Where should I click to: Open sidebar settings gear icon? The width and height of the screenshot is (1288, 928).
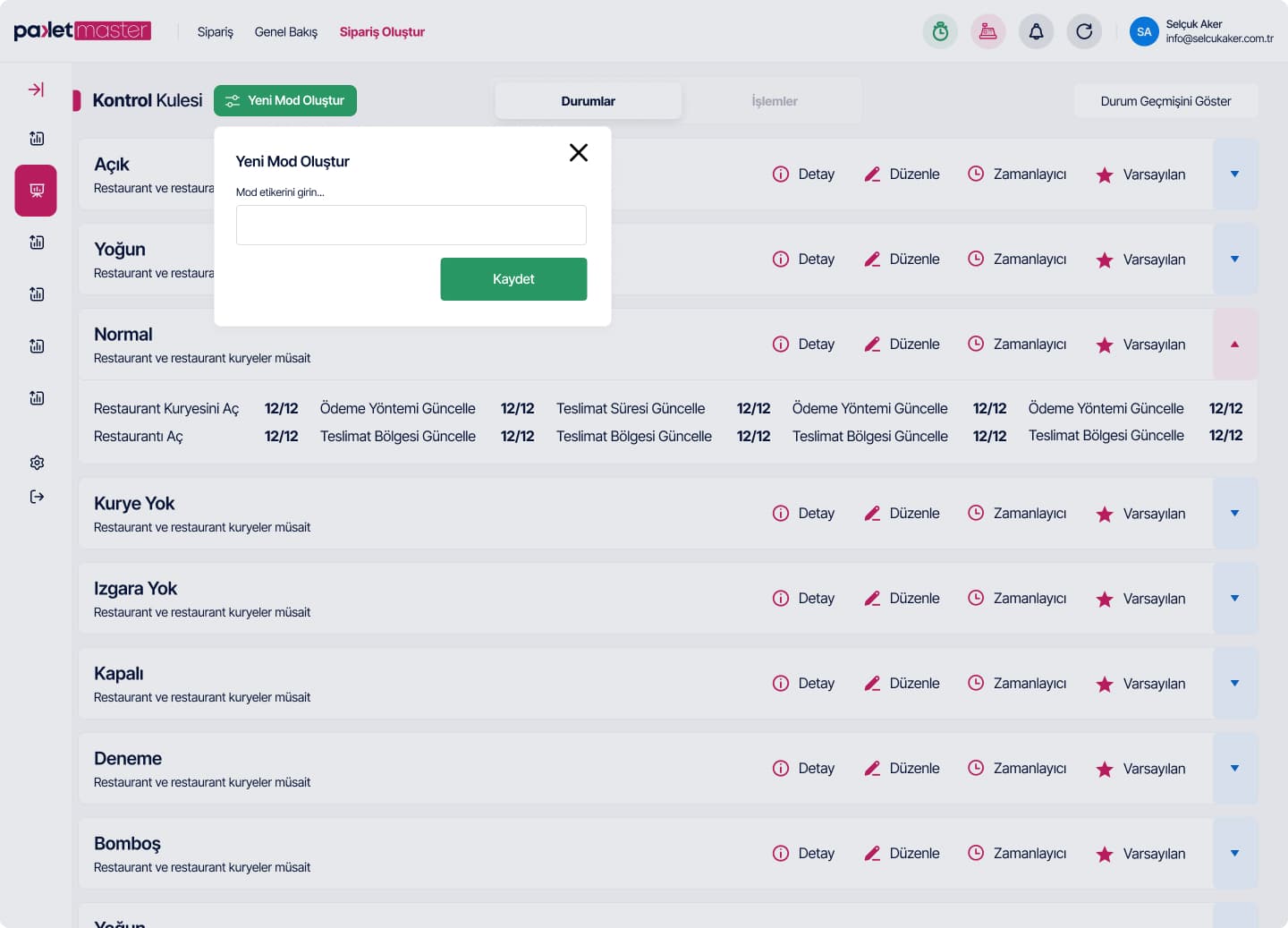(37, 463)
